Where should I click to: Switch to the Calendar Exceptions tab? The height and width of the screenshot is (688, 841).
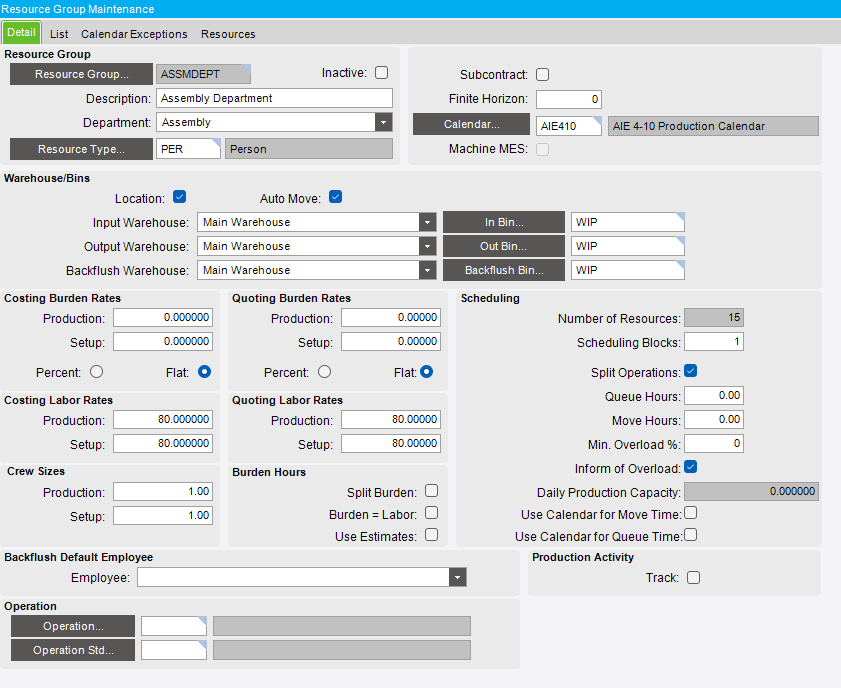tap(134, 34)
